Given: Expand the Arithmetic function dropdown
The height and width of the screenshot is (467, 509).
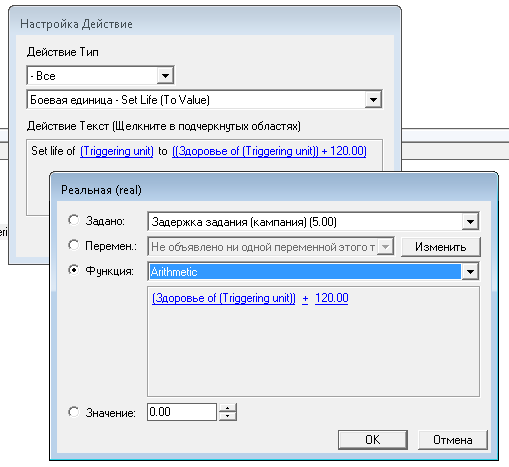Looking at the screenshot, I should pyautogui.click(x=470, y=272).
